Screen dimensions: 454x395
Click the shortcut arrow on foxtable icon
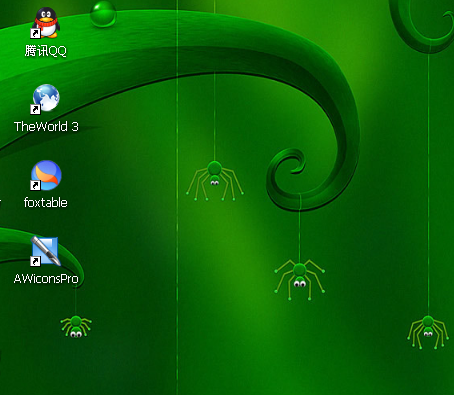pyautogui.click(x=35, y=185)
